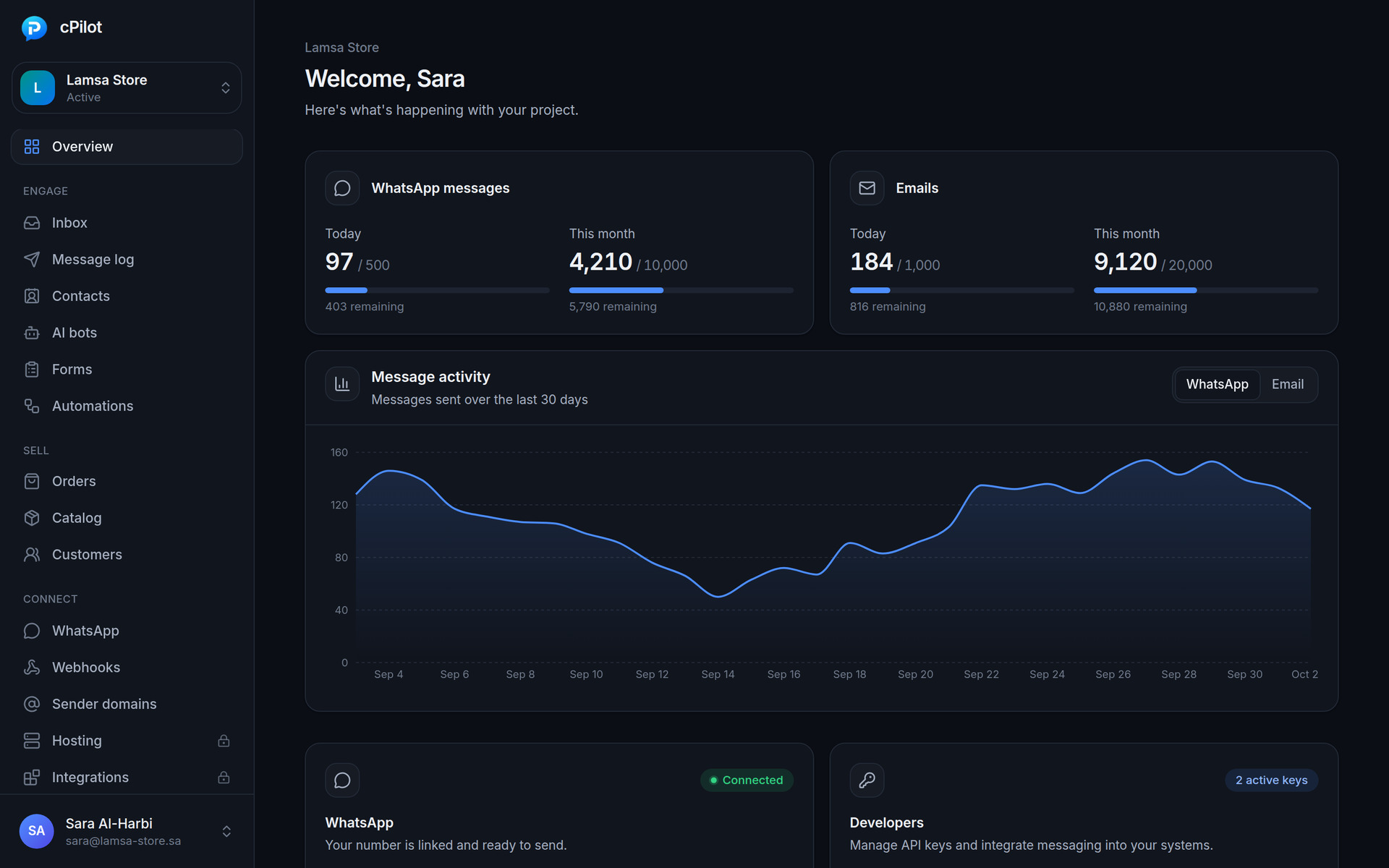Click the Connected status badge

pos(747,780)
